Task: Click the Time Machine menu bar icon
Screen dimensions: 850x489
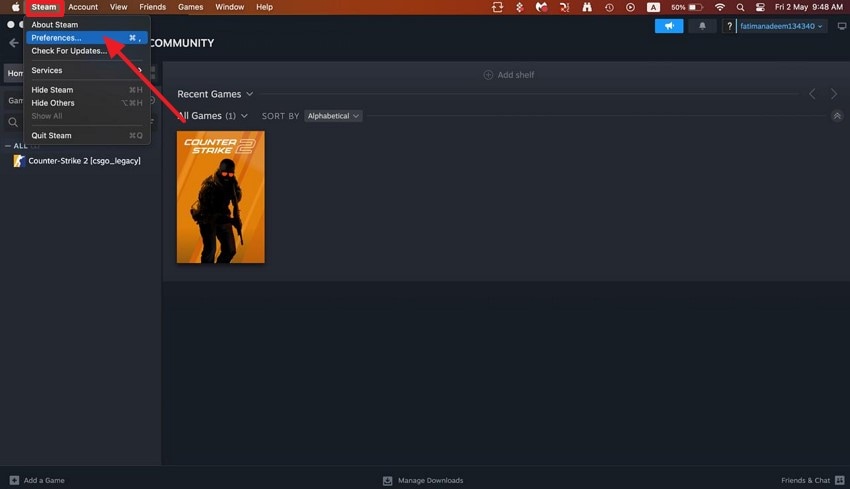Action: point(609,7)
